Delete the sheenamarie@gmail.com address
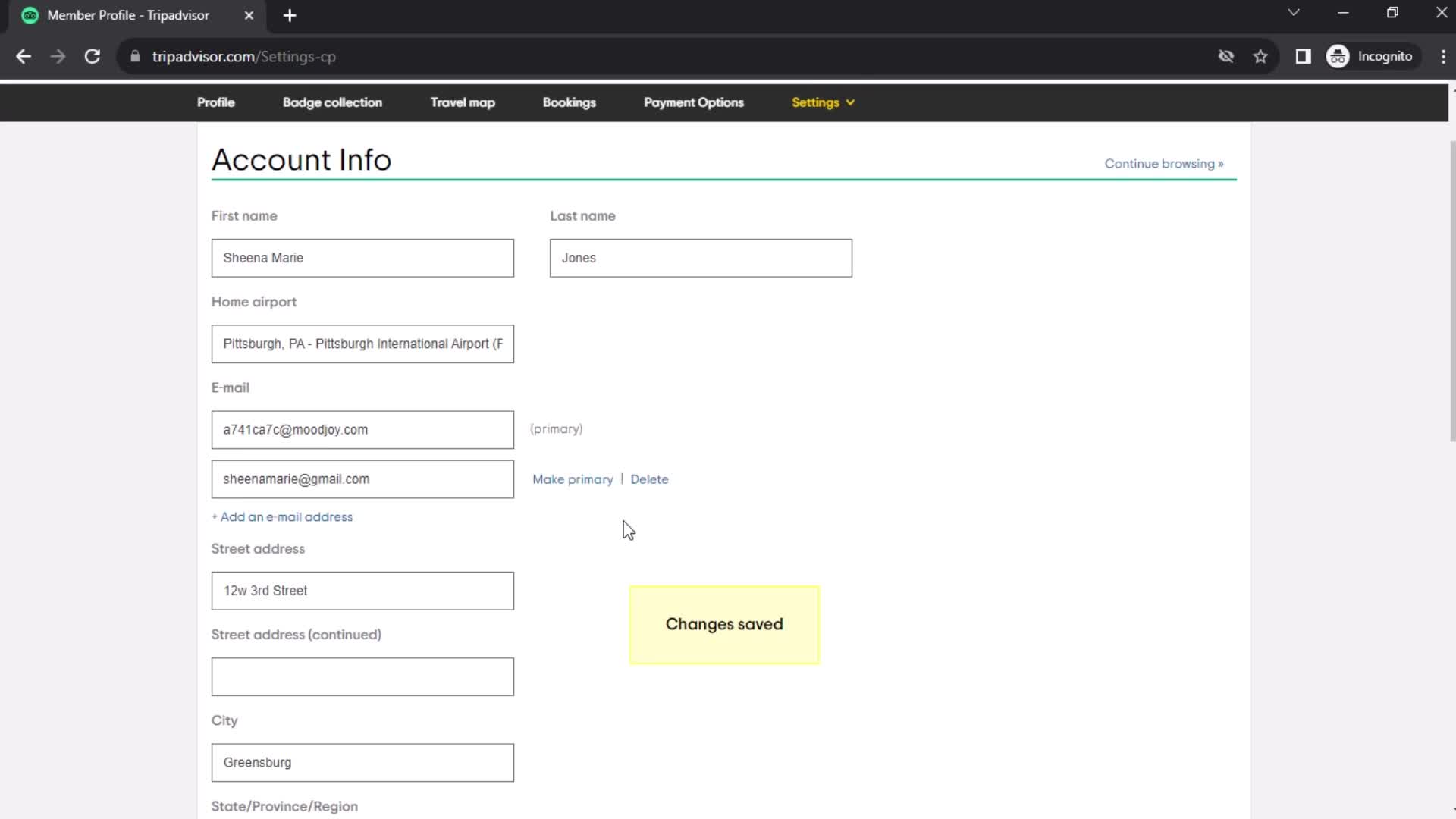 point(649,479)
